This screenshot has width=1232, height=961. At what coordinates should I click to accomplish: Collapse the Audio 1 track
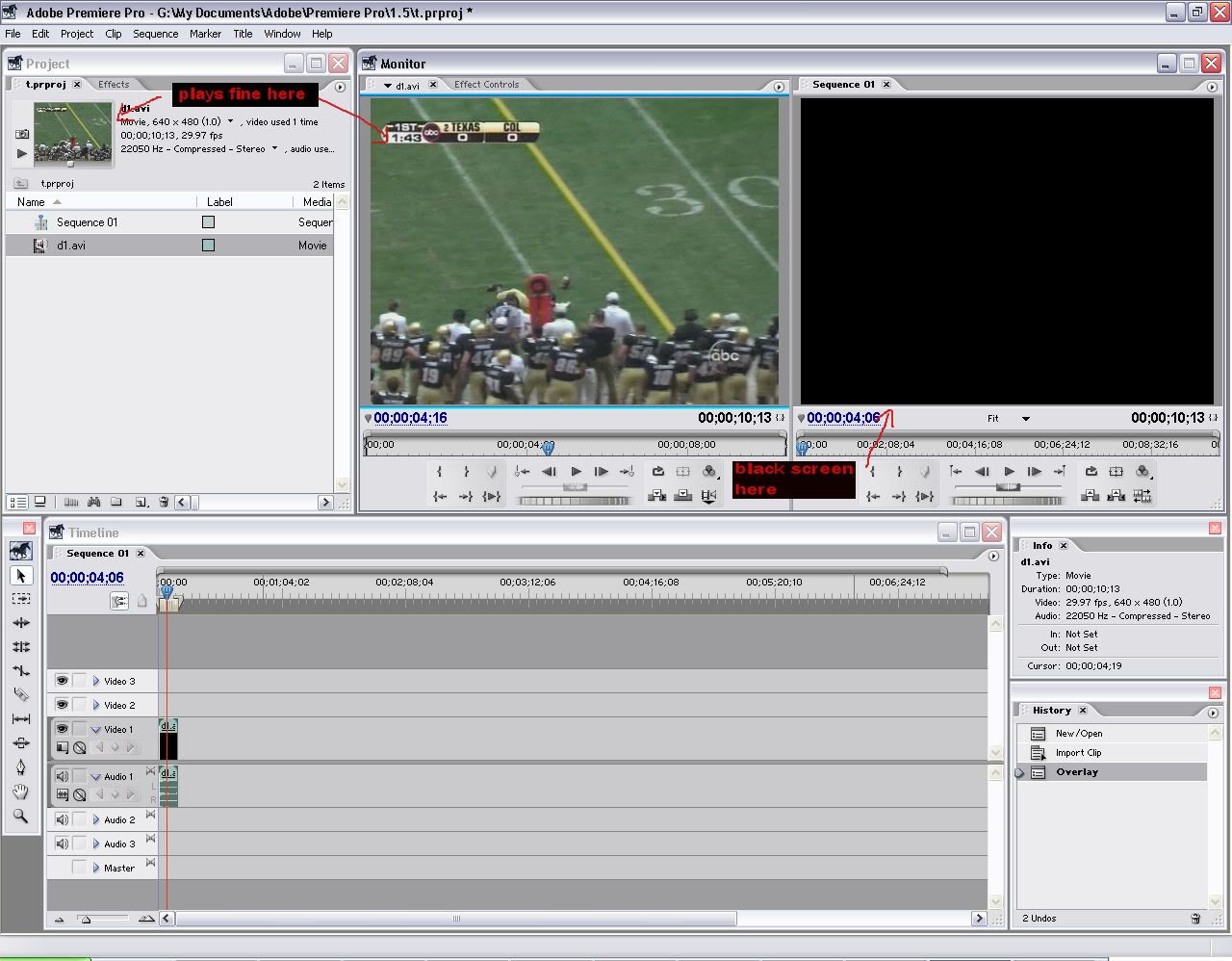[96, 776]
